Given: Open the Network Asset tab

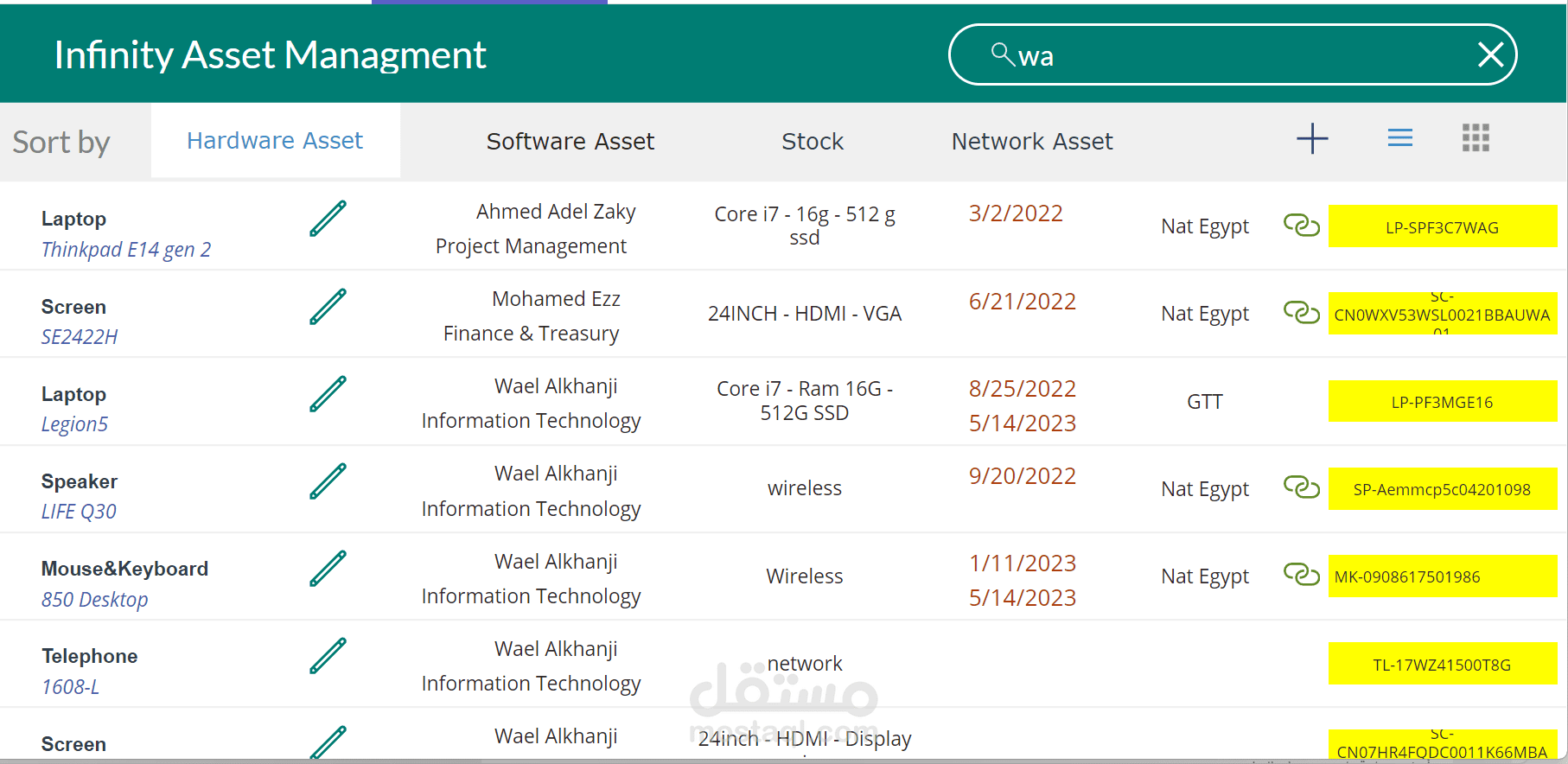Looking at the screenshot, I should [x=1032, y=141].
